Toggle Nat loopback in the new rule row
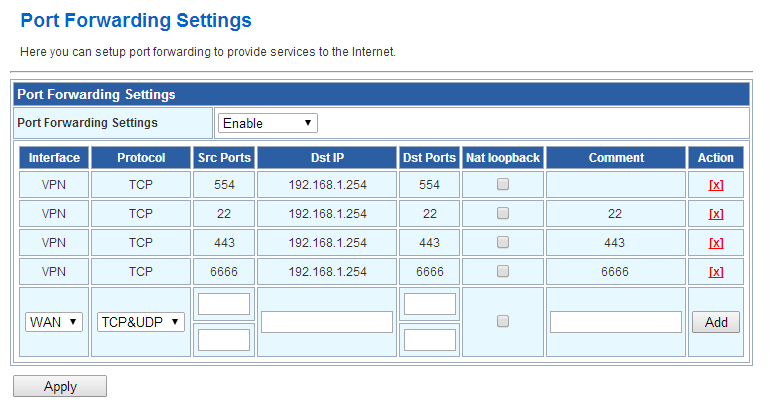The image size is (775, 407). click(x=503, y=321)
